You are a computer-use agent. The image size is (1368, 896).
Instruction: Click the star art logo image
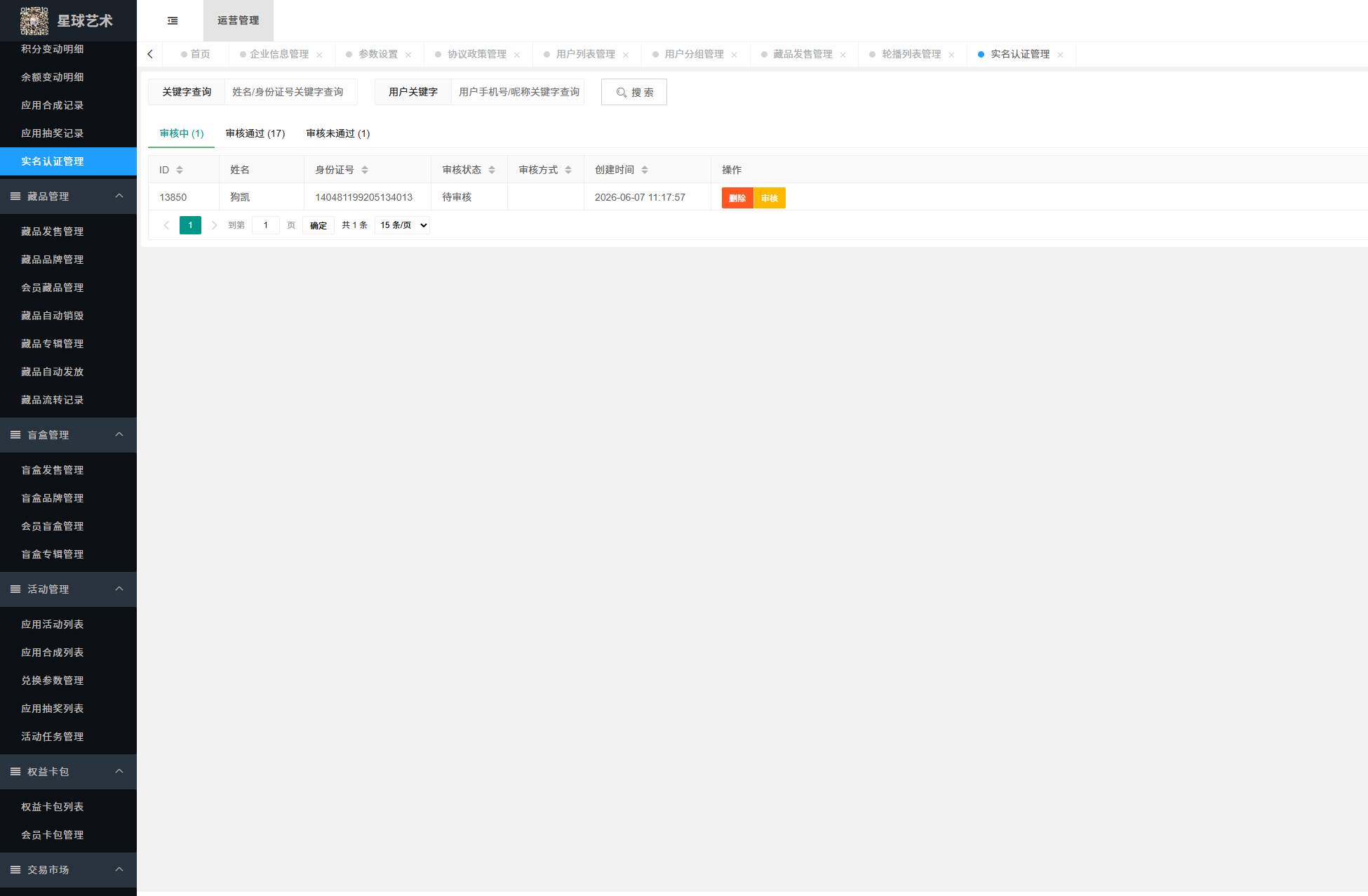pyautogui.click(x=34, y=21)
